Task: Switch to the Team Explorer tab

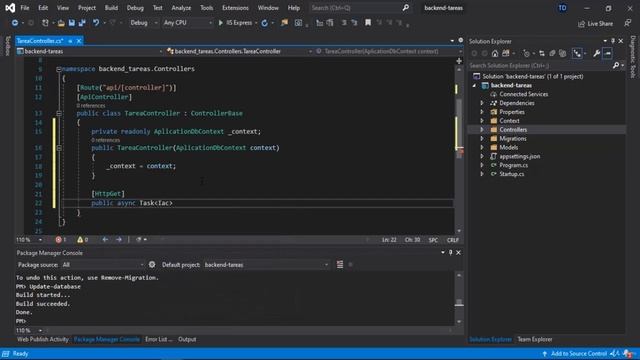Action: (x=535, y=339)
